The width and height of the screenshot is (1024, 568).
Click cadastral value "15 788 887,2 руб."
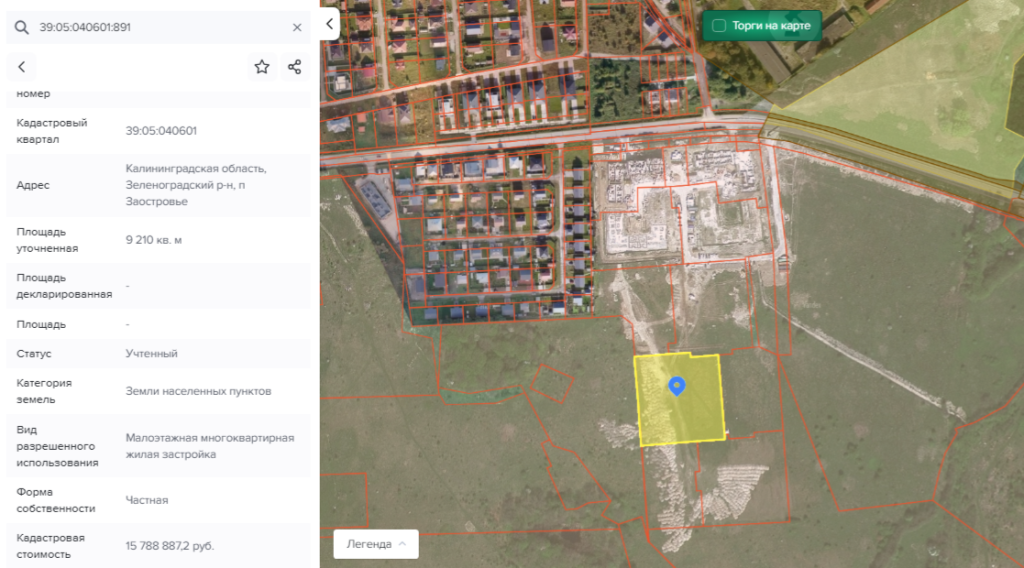coord(170,546)
